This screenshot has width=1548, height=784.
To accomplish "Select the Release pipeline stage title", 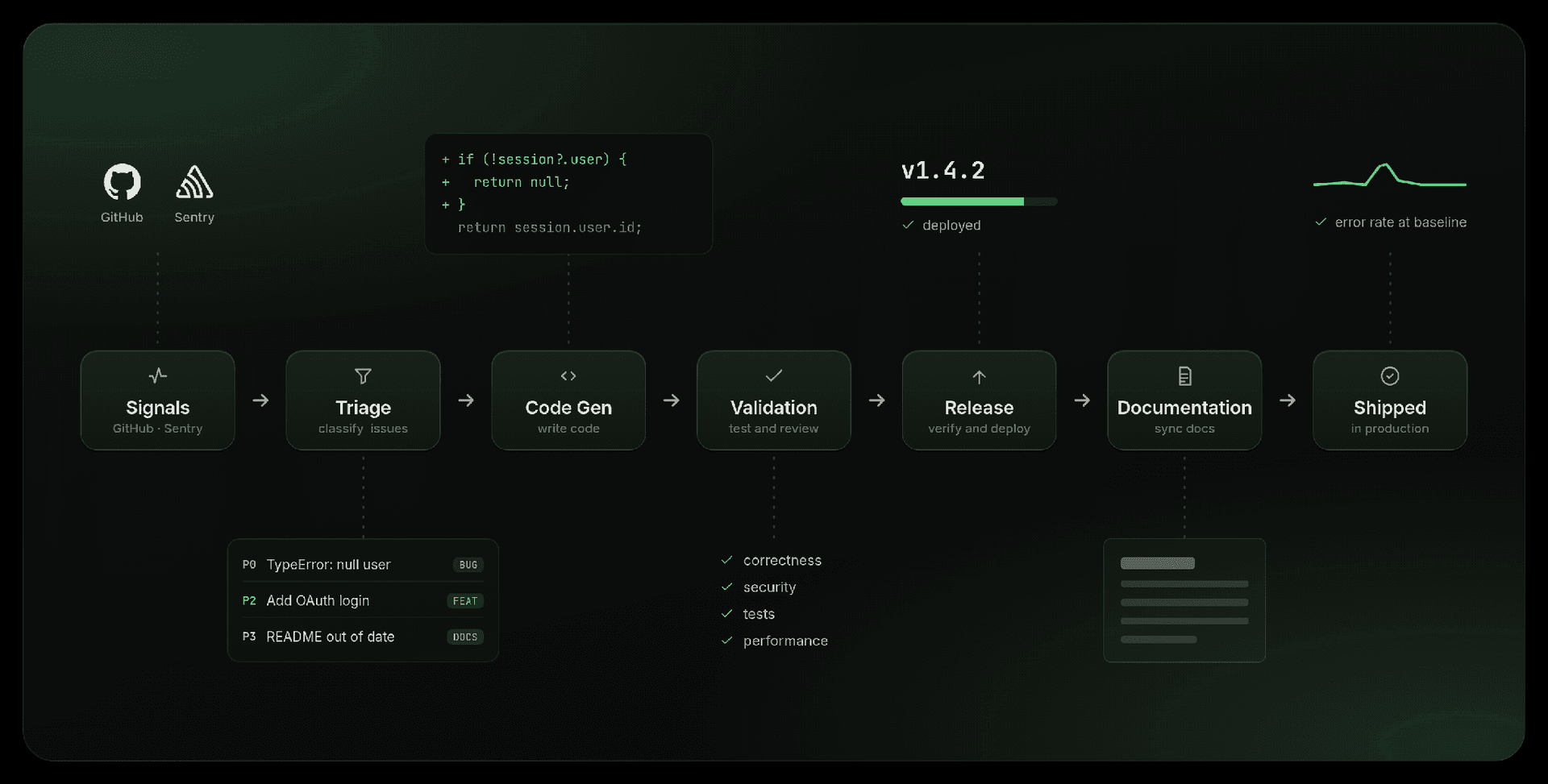I will coord(979,408).
